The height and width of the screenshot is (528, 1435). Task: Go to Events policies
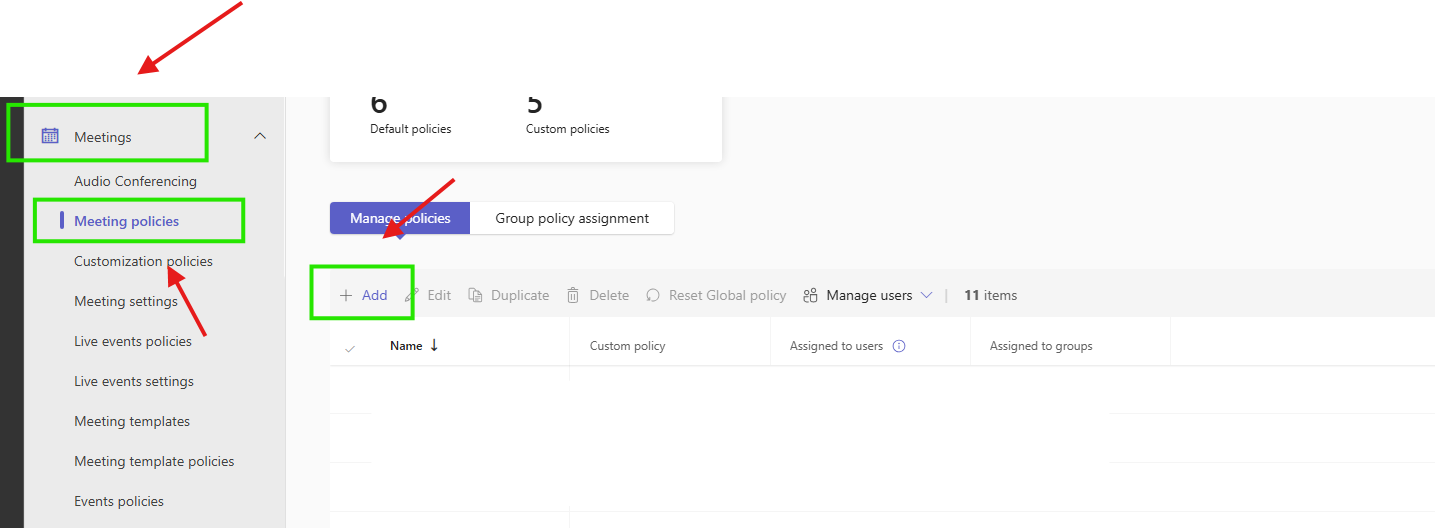[x=119, y=501]
